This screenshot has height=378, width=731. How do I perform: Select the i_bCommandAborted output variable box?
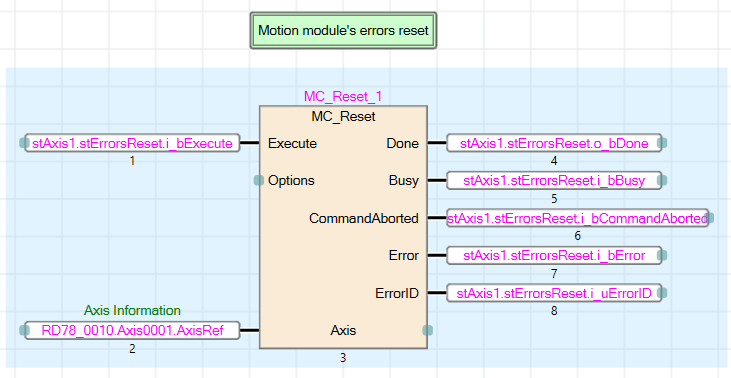click(577, 218)
